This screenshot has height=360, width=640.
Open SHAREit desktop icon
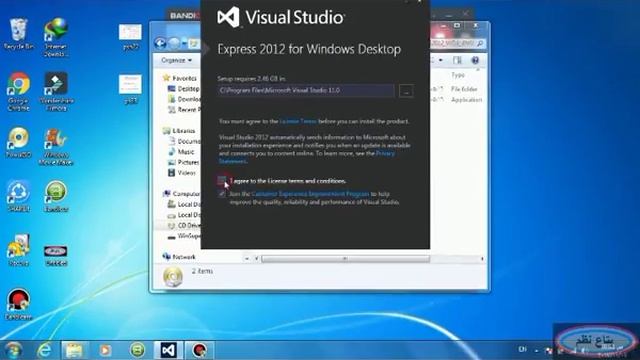tap(18, 196)
